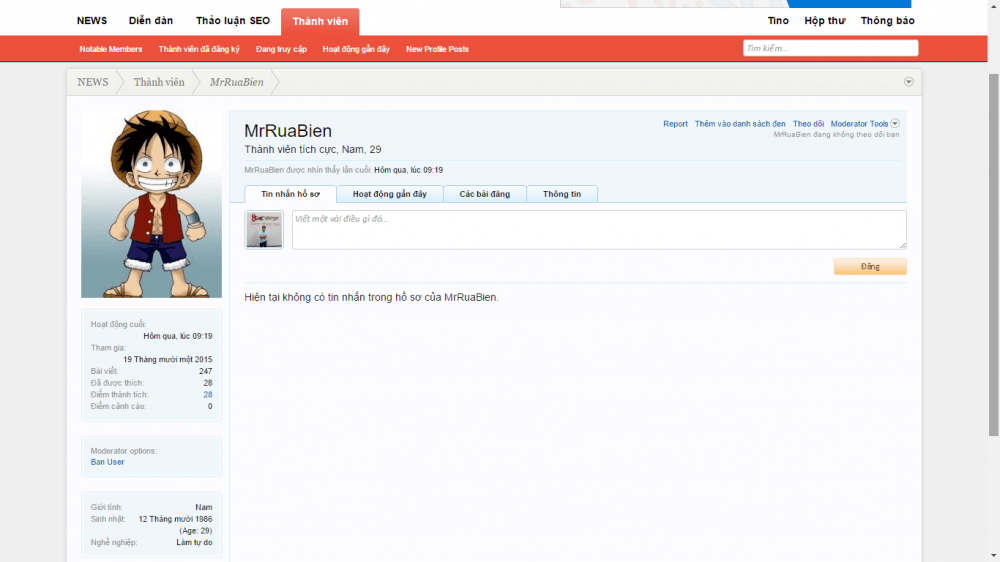
Task: Click Theo dõi to follow member
Action: pyautogui.click(x=808, y=124)
